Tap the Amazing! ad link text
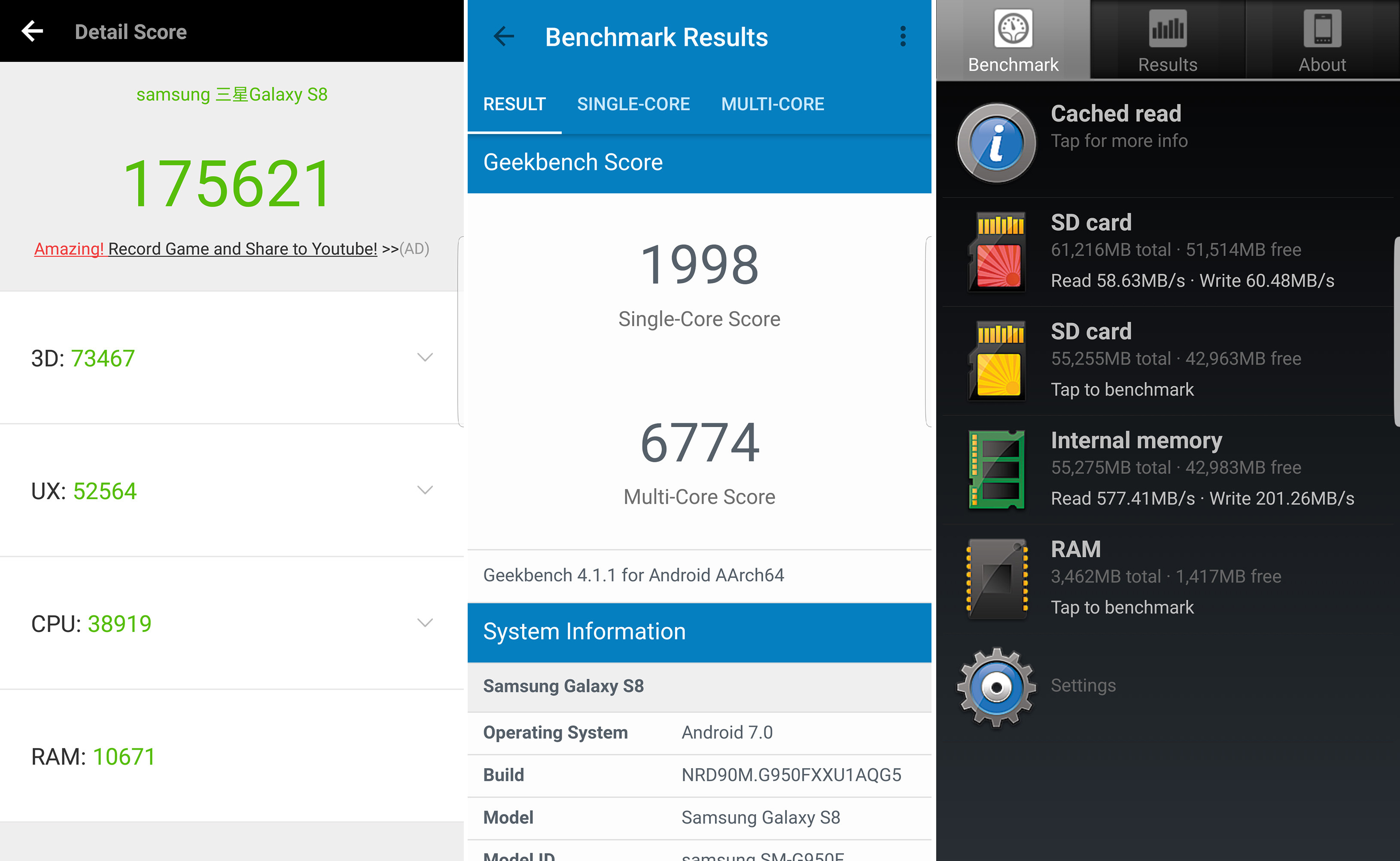Screen dimensions: 1400x861 click(x=69, y=249)
